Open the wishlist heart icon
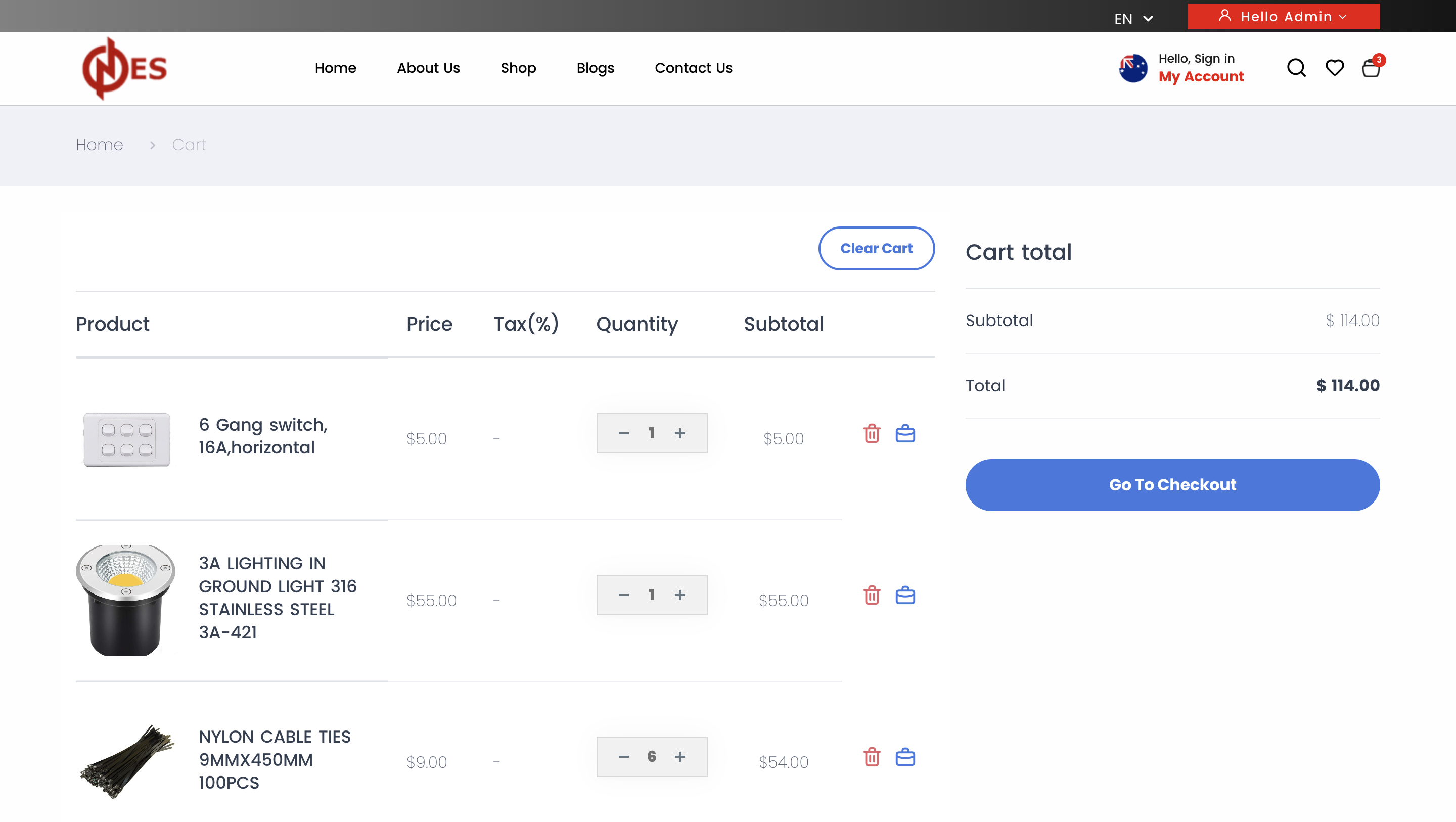Image resolution: width=1456 pixels, height=822 pixels. pyautogui.click(x=1335, y=68)
